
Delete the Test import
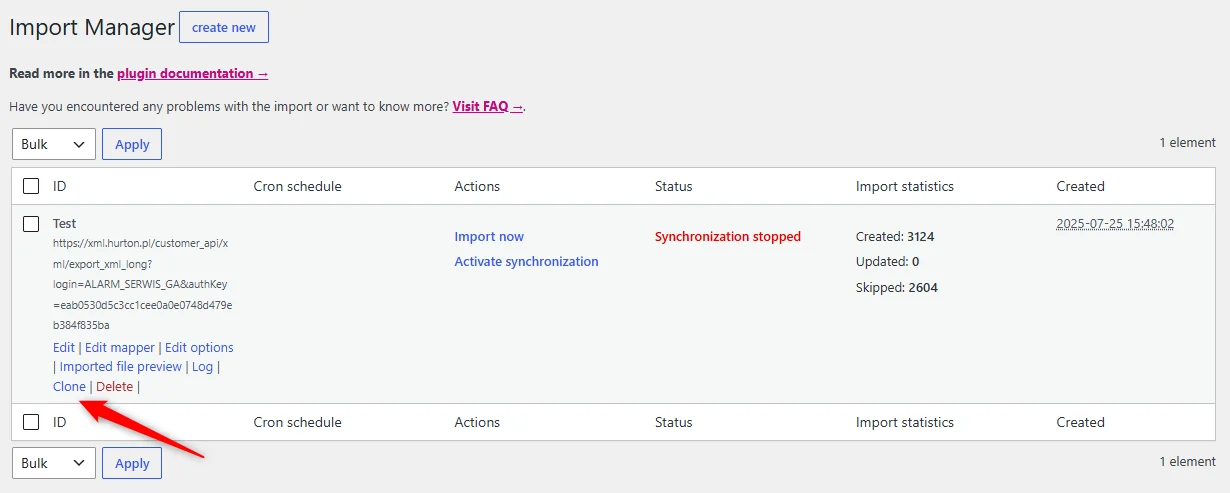coord(114,386)
